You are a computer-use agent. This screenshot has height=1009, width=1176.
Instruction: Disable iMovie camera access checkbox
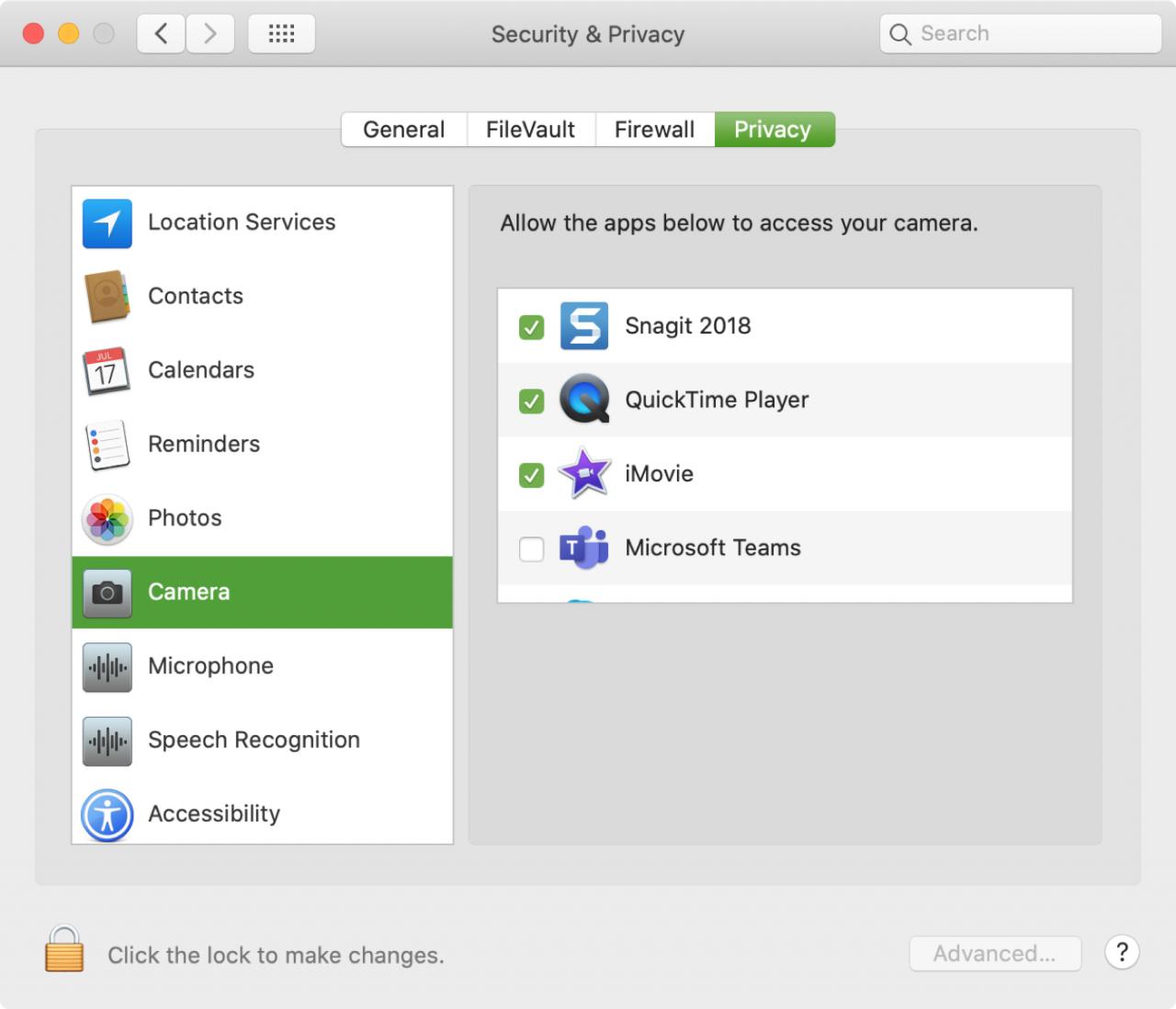[x=532, y=475]
